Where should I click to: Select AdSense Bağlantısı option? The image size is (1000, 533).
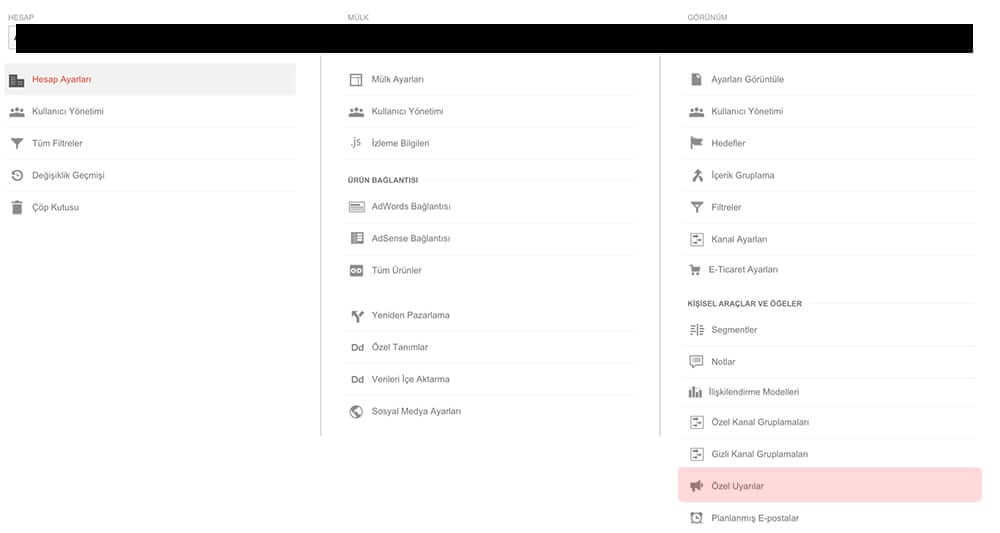coord(410,239)
